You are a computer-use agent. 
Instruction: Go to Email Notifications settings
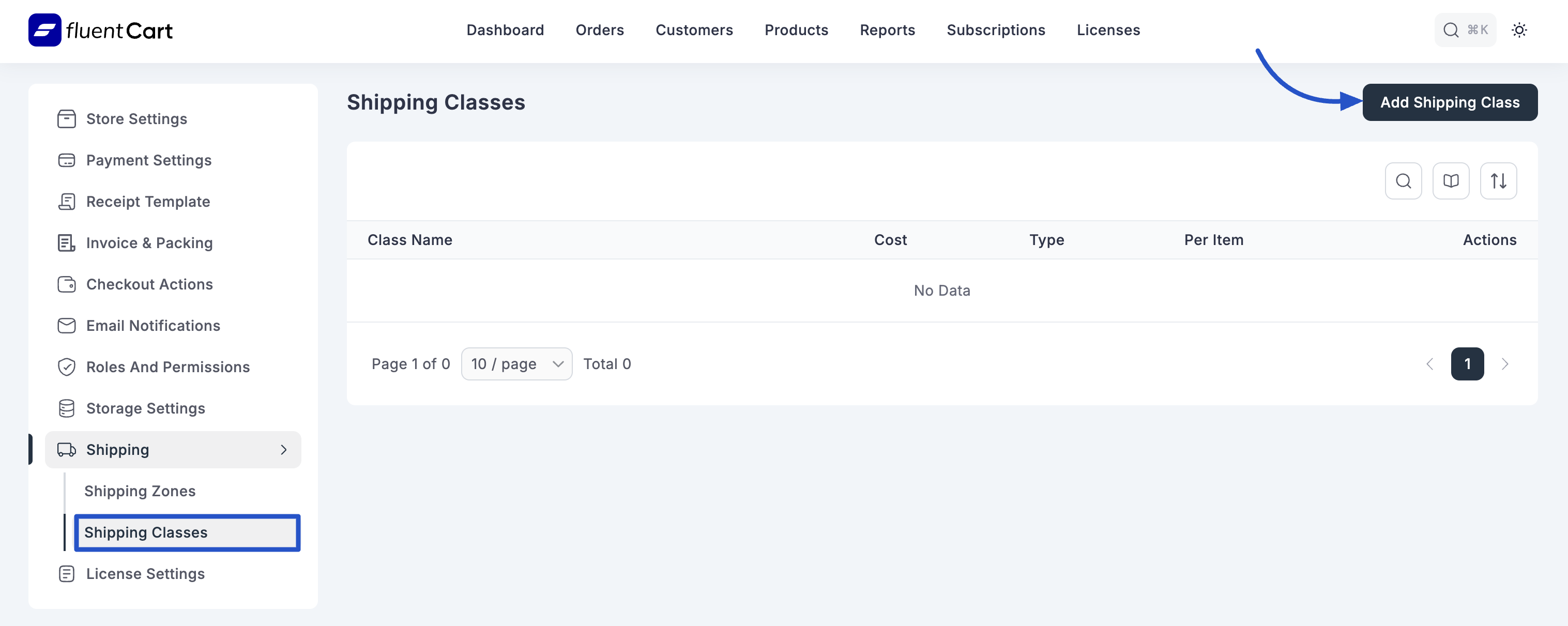(x=153, y=326)
